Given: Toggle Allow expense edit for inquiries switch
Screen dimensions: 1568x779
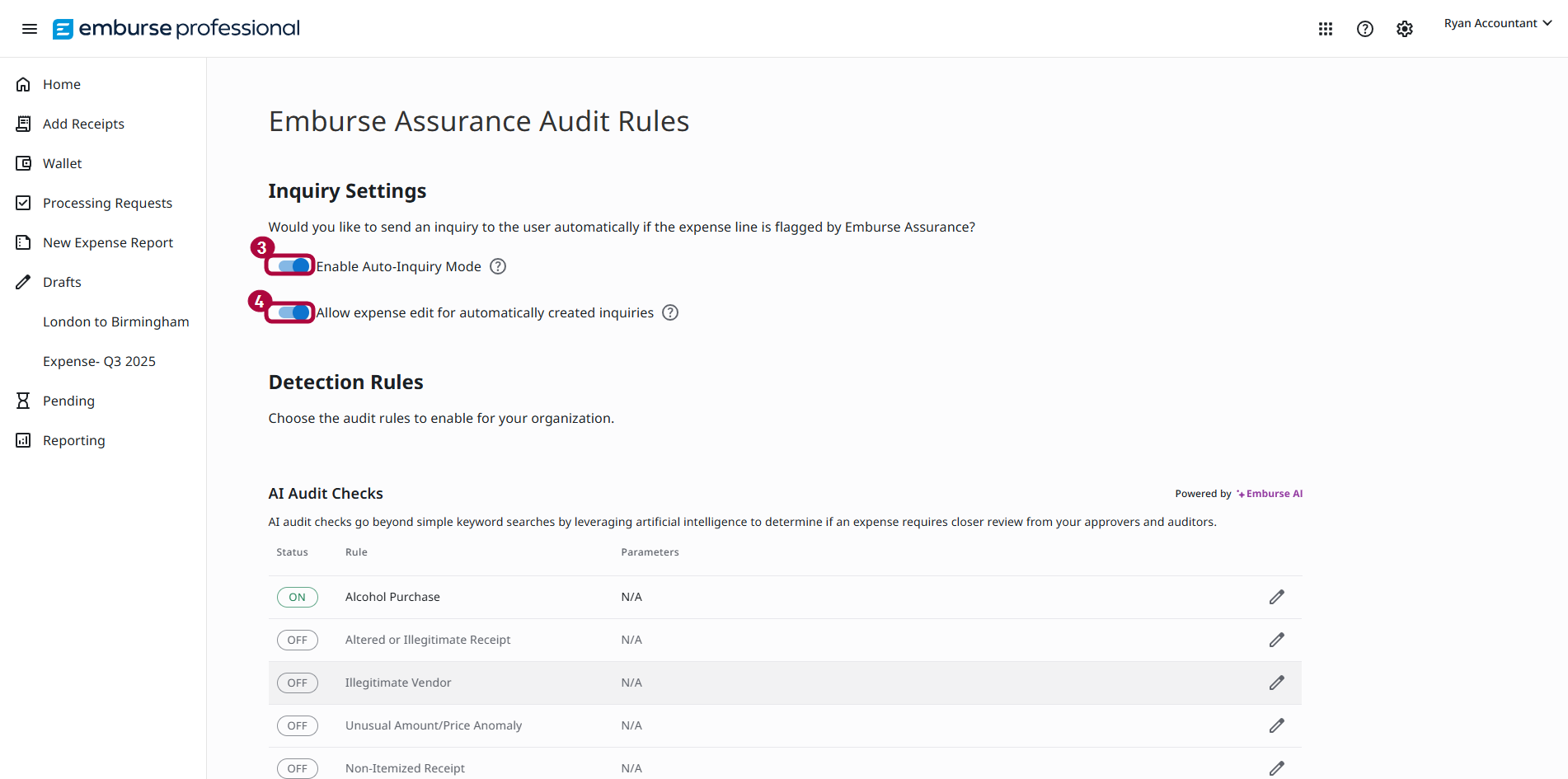Looking at the screenshot, I should pyautogui.click(x=293, y=312).
